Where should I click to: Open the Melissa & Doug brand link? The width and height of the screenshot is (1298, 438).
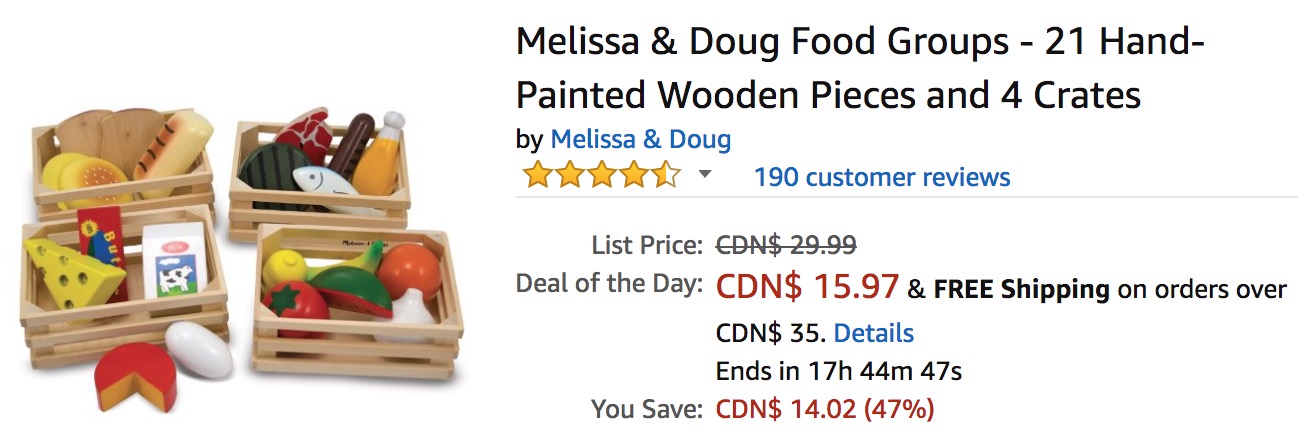point(640,139)
